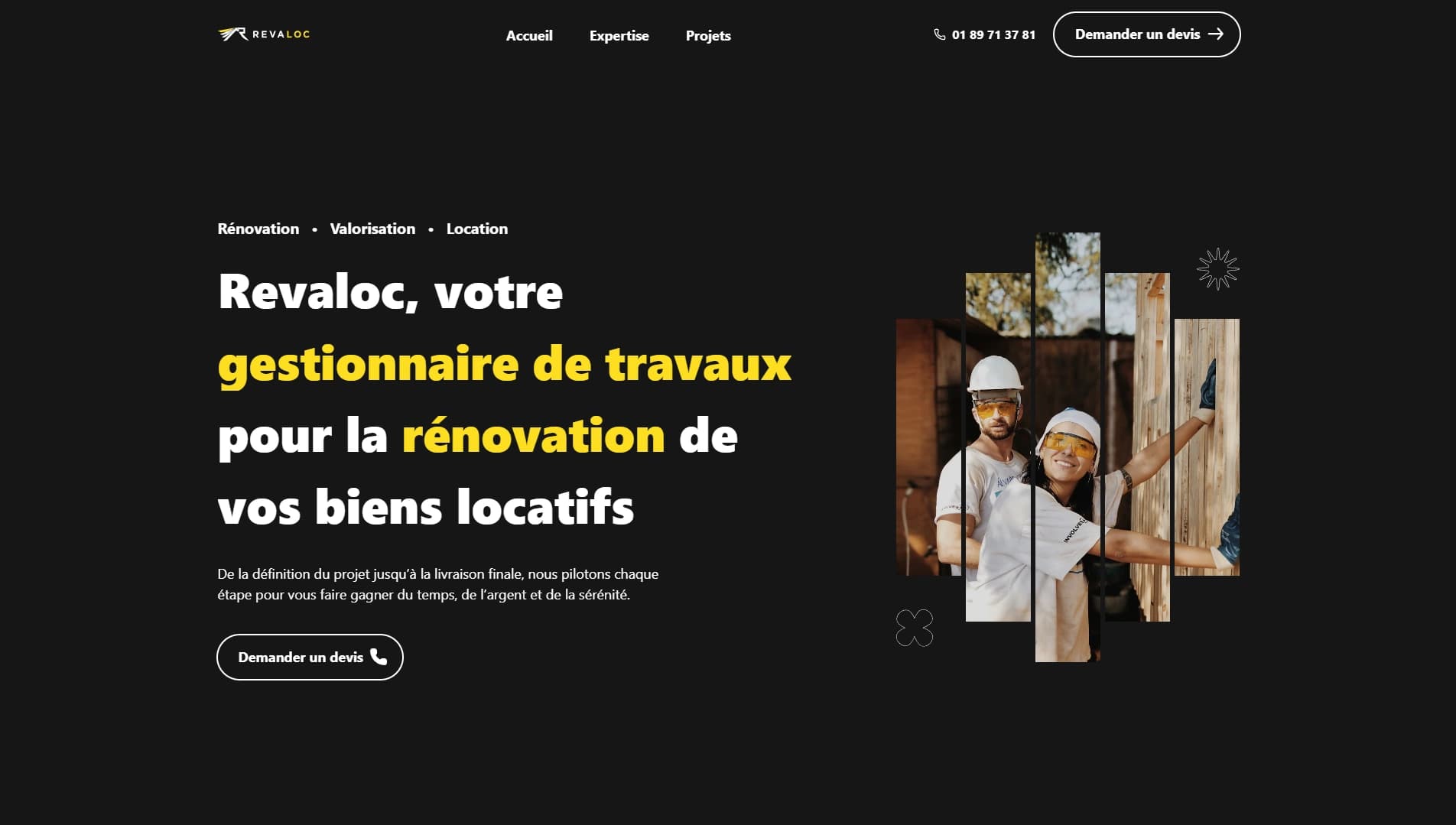This screenshot has height=825, width=1456.
Task: Click the phone icon beside 01 89 71 37 81
Action: click(x=939, y=34)
